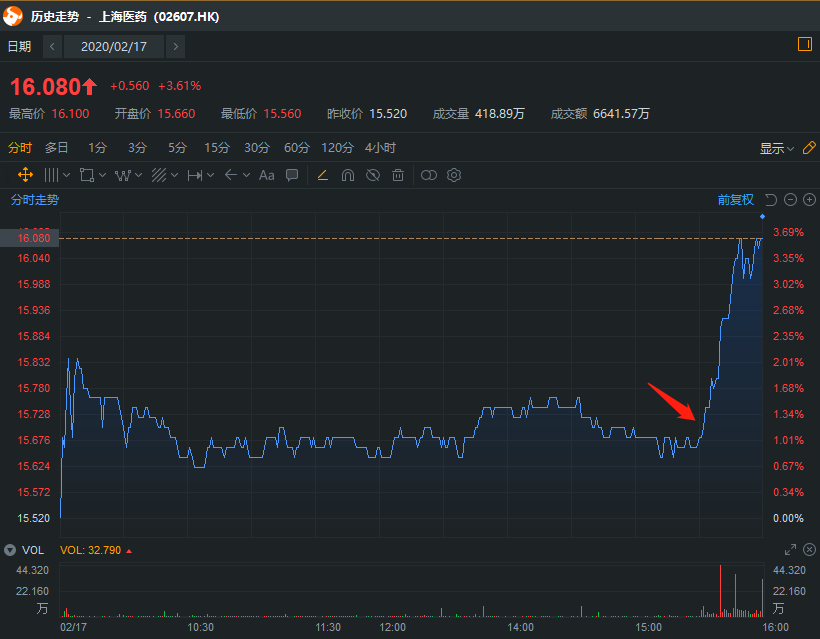The height and width of the screenshot is (639, 820).
Task: Open the orange edit pencil at top right
Action: 809,148
